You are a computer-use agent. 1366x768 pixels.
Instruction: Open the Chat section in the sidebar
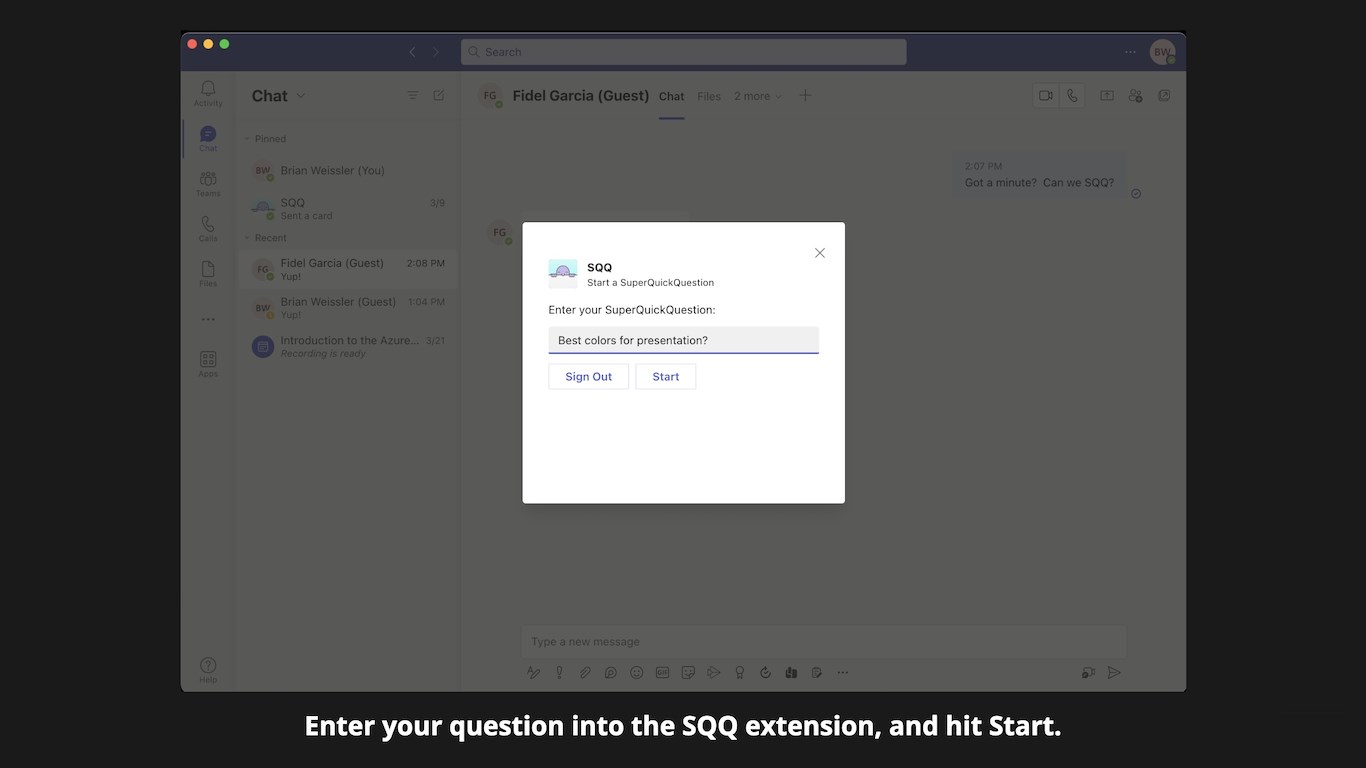click(208, 139)
